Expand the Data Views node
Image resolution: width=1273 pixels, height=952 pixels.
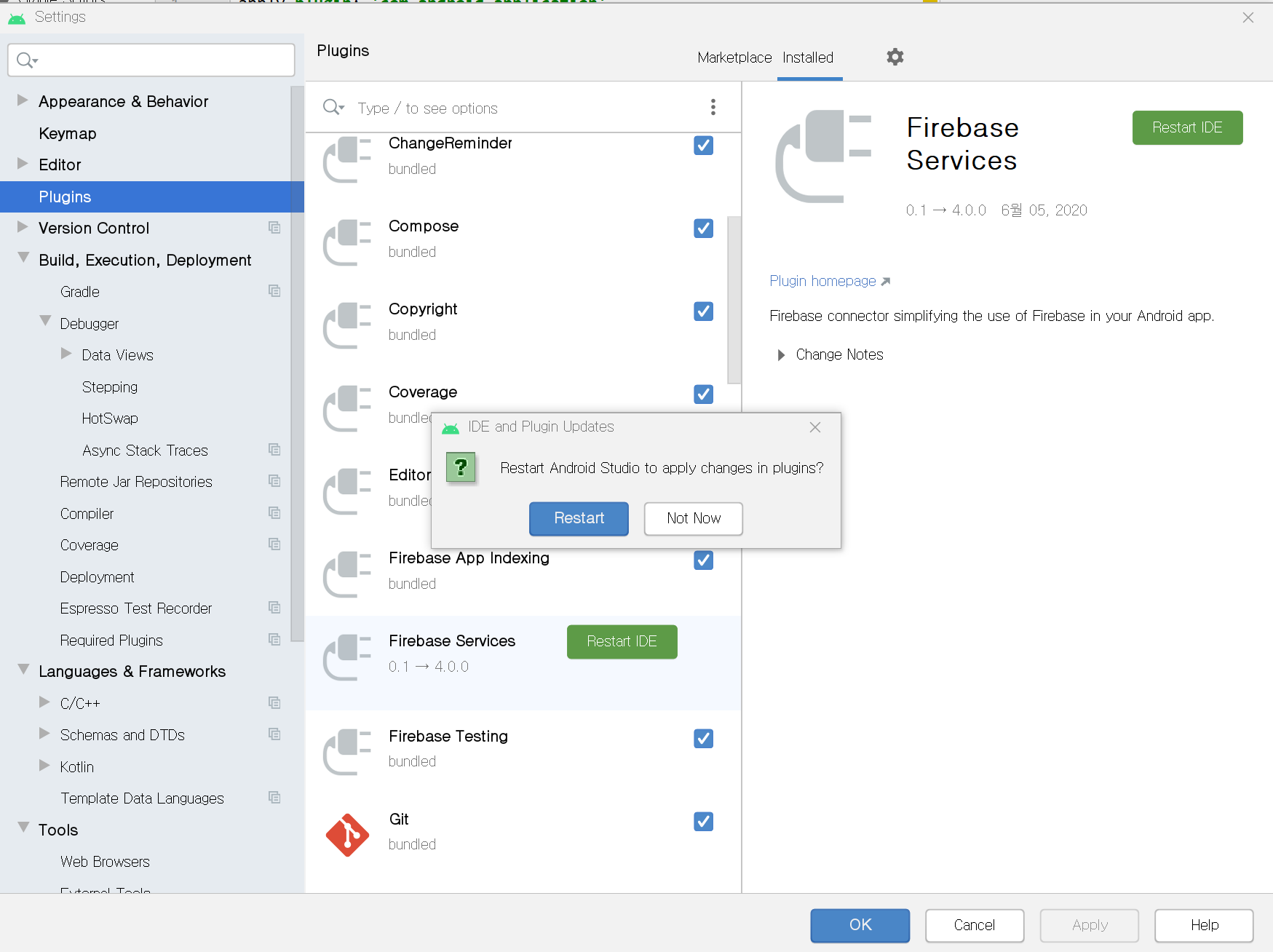coord(66,354)
